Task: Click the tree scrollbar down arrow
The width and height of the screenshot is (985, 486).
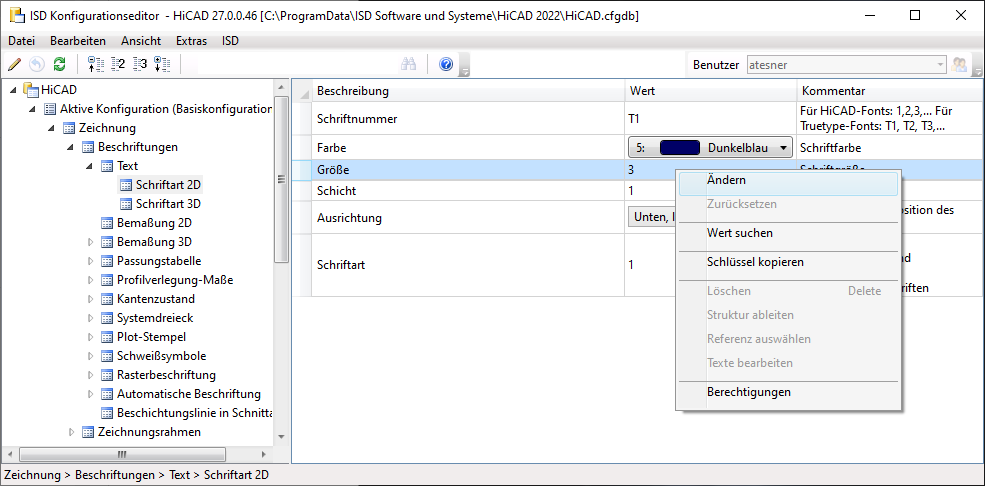Action: point(281,436)
